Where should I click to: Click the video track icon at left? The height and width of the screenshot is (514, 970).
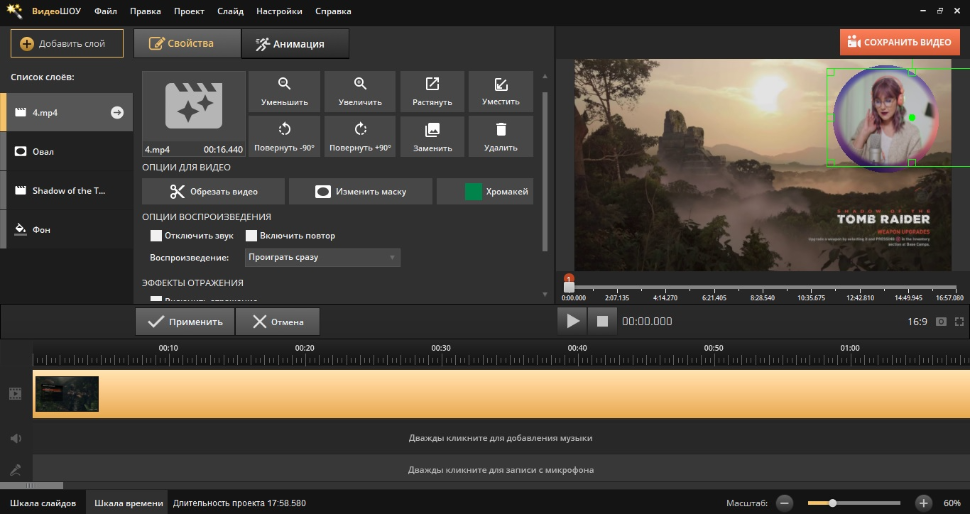[15, 393]
